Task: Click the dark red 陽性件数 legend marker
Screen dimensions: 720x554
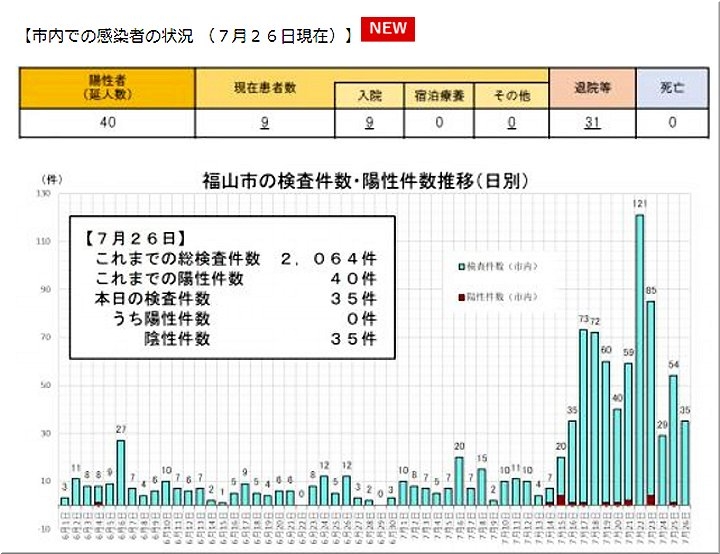Action: click(x=461, y=297)
